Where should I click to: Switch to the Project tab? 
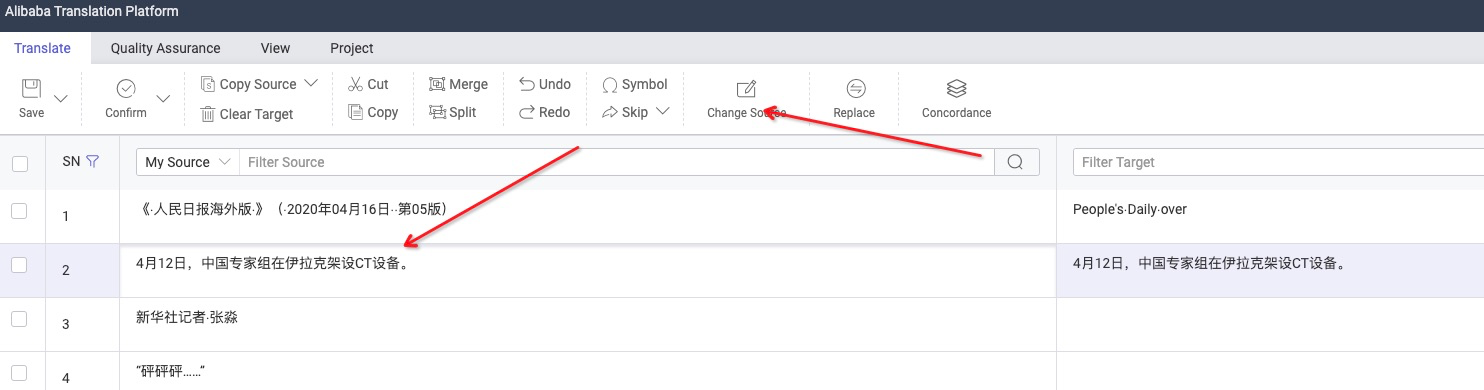(x=352, y=48)
